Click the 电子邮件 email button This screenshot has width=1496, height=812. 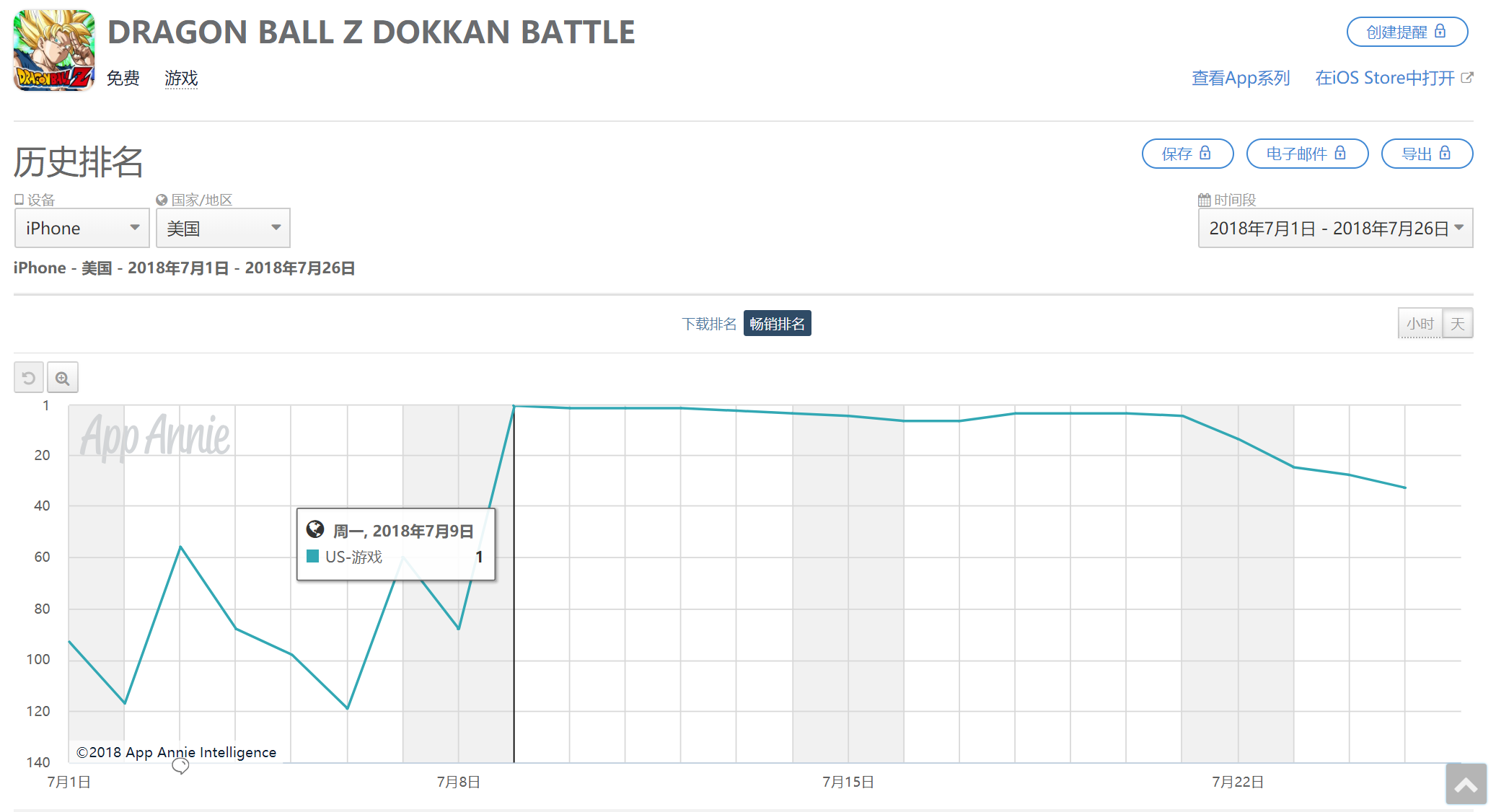(1306, 154)
